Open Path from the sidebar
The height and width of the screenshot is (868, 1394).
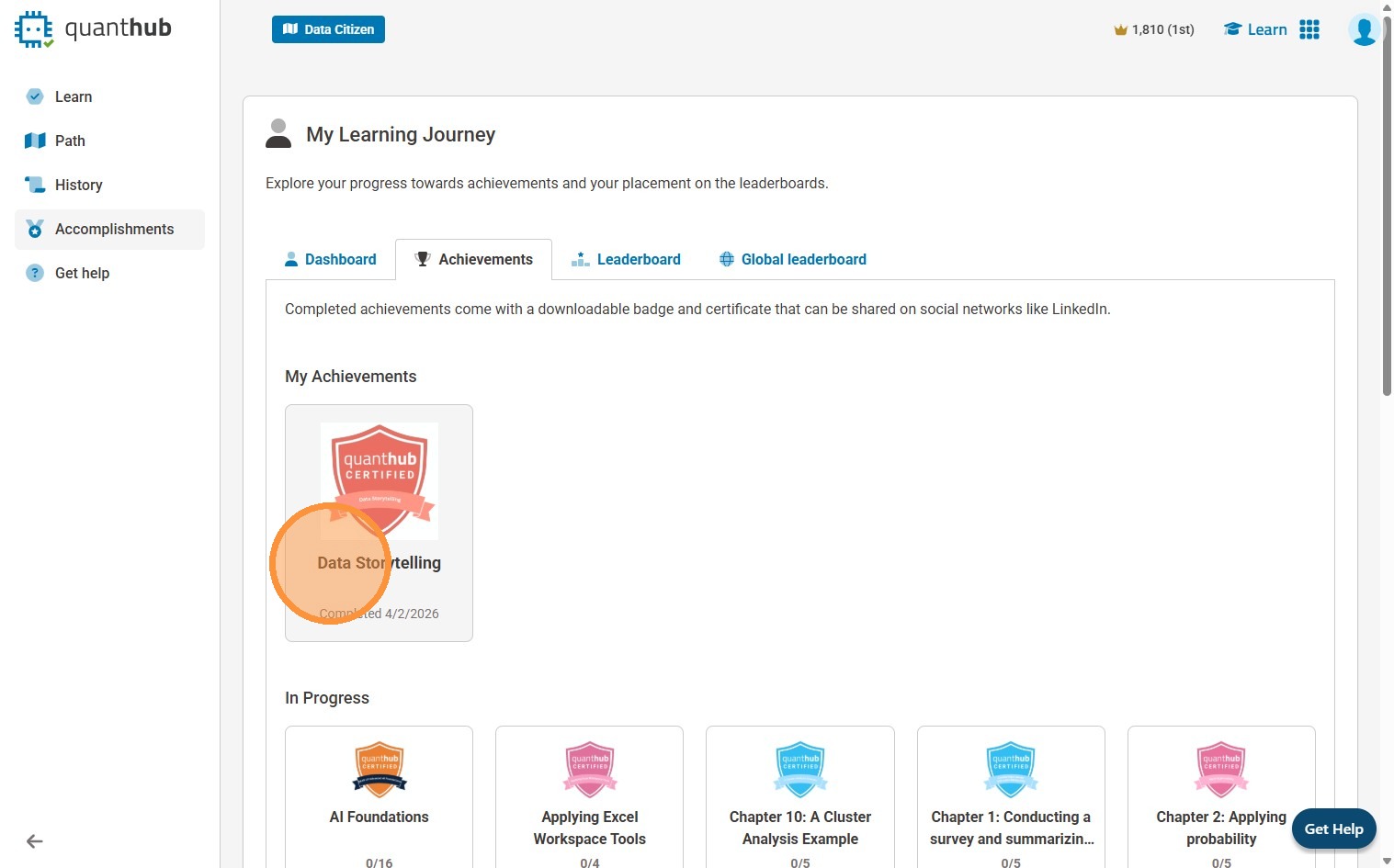coord(70,141)
